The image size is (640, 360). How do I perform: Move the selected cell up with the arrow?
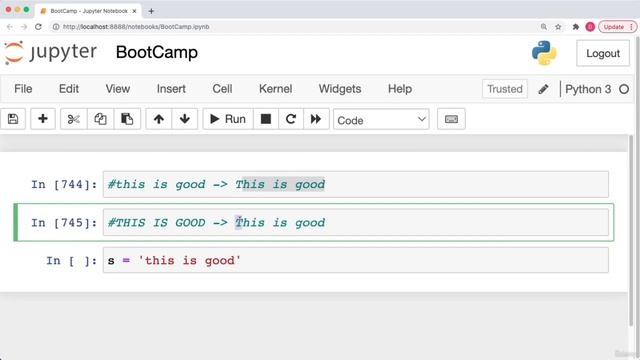tap(159, 119)
